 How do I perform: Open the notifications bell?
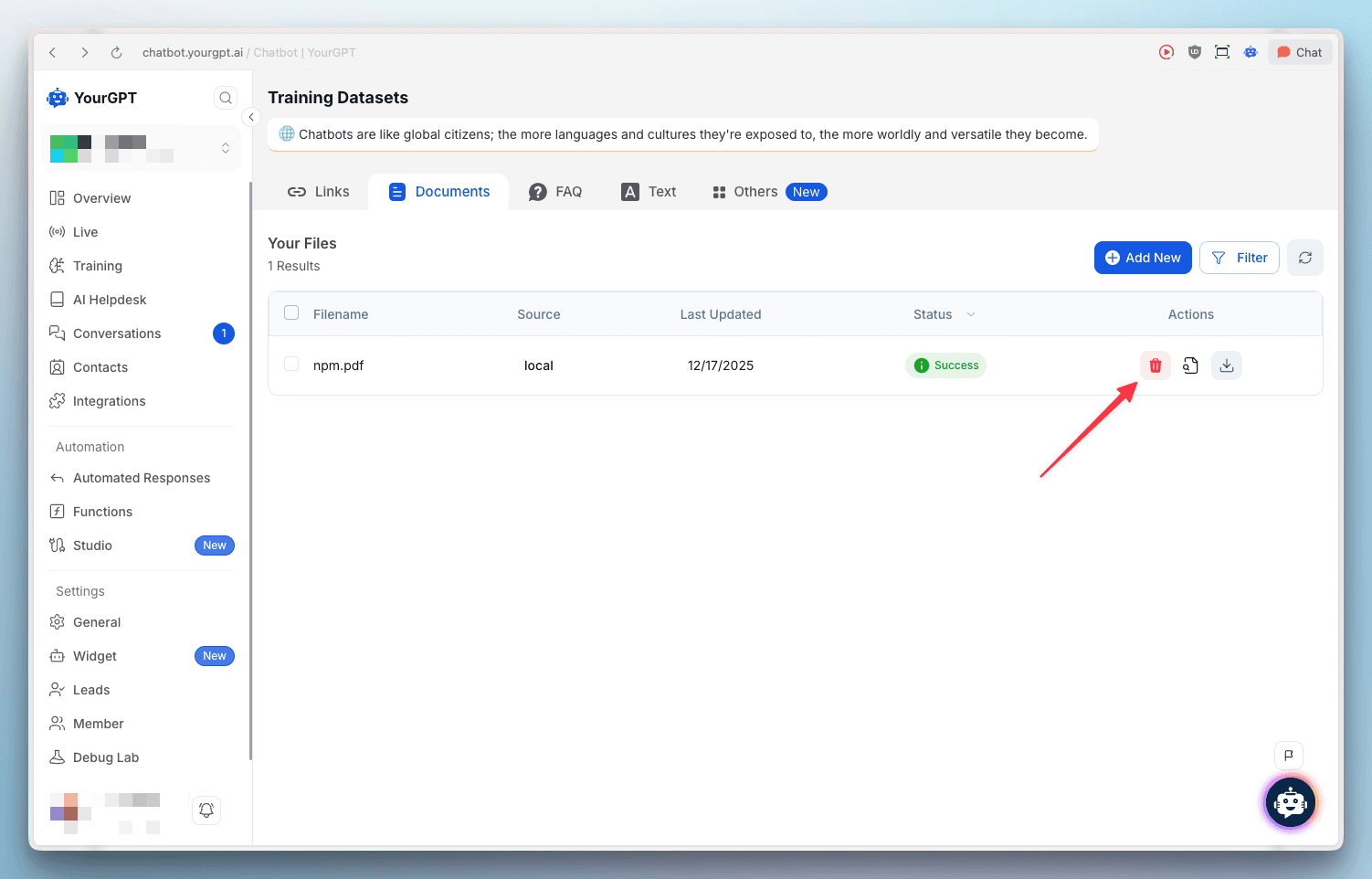click(206, 810)
